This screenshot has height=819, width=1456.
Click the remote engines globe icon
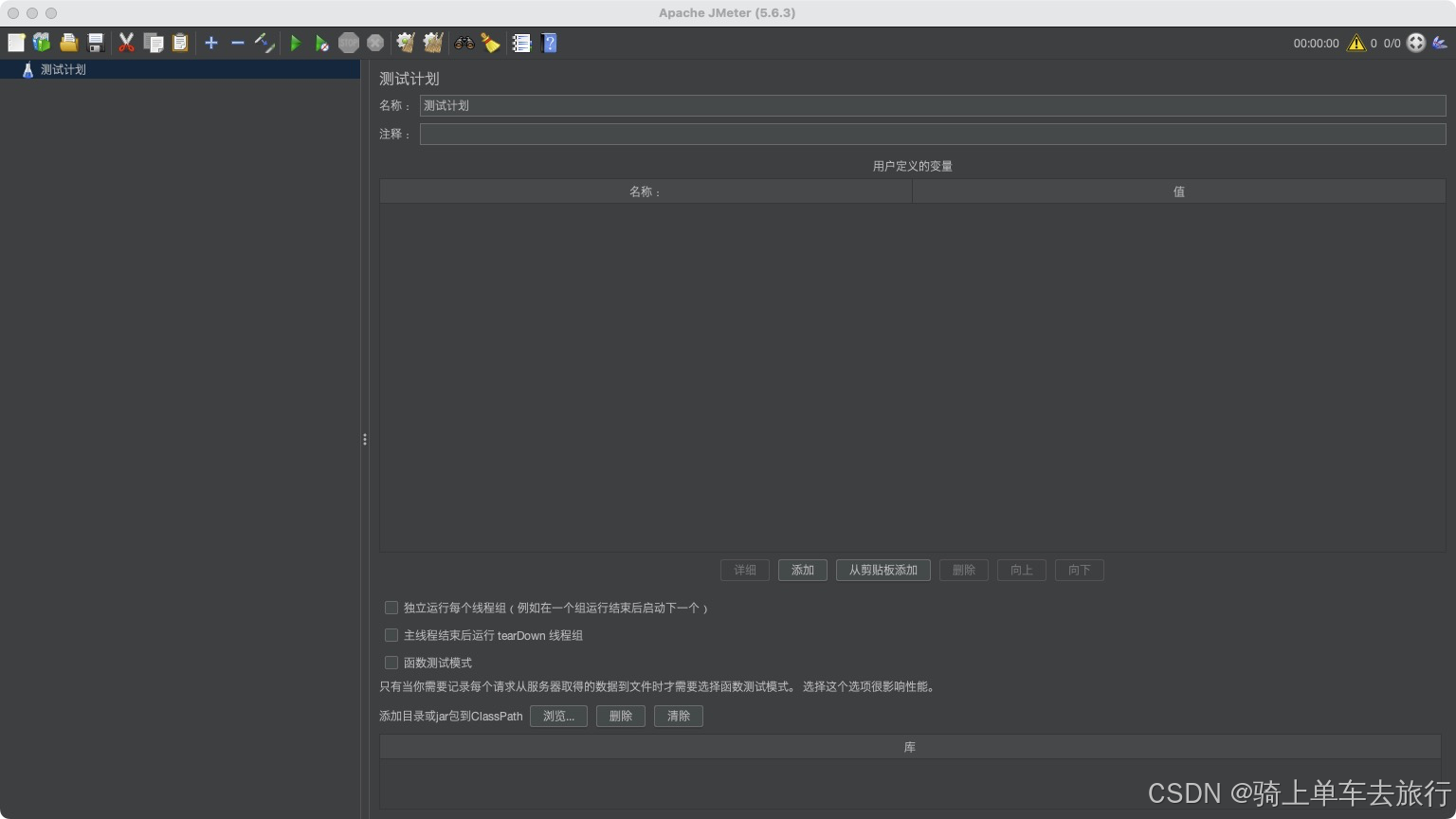coord(1416,43)
